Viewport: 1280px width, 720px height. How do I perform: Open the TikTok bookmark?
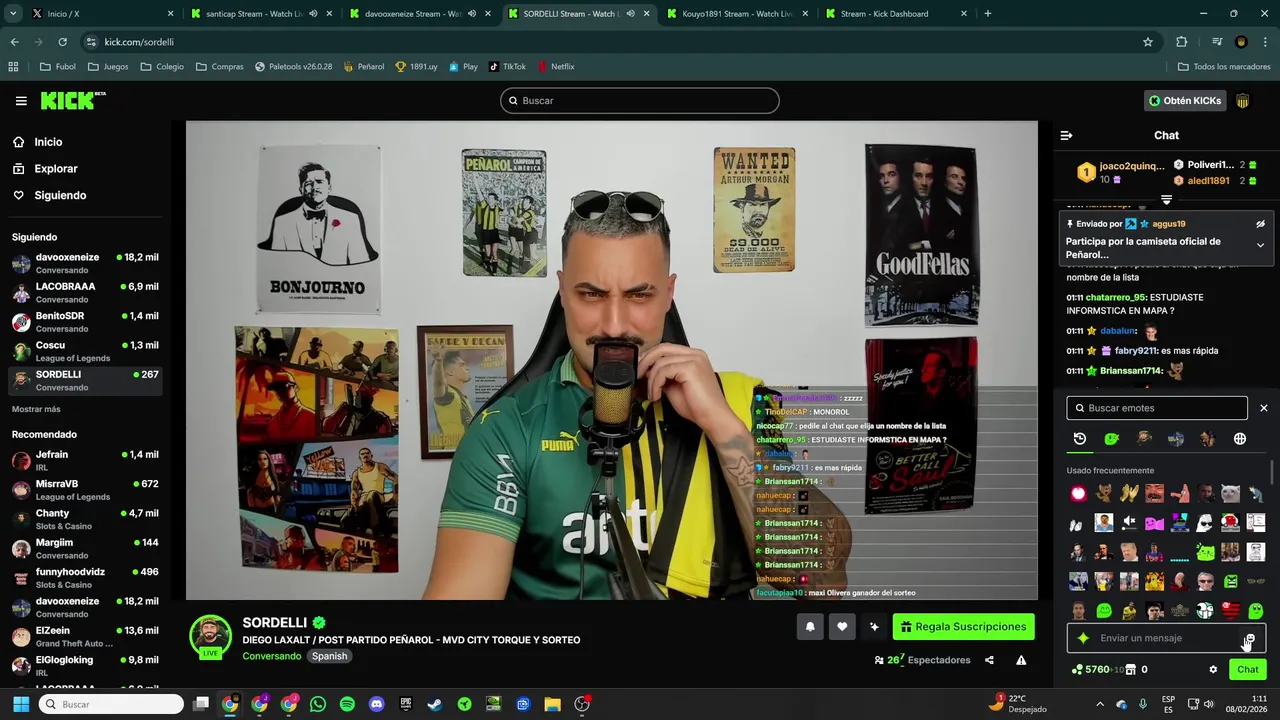coord(507,67)
